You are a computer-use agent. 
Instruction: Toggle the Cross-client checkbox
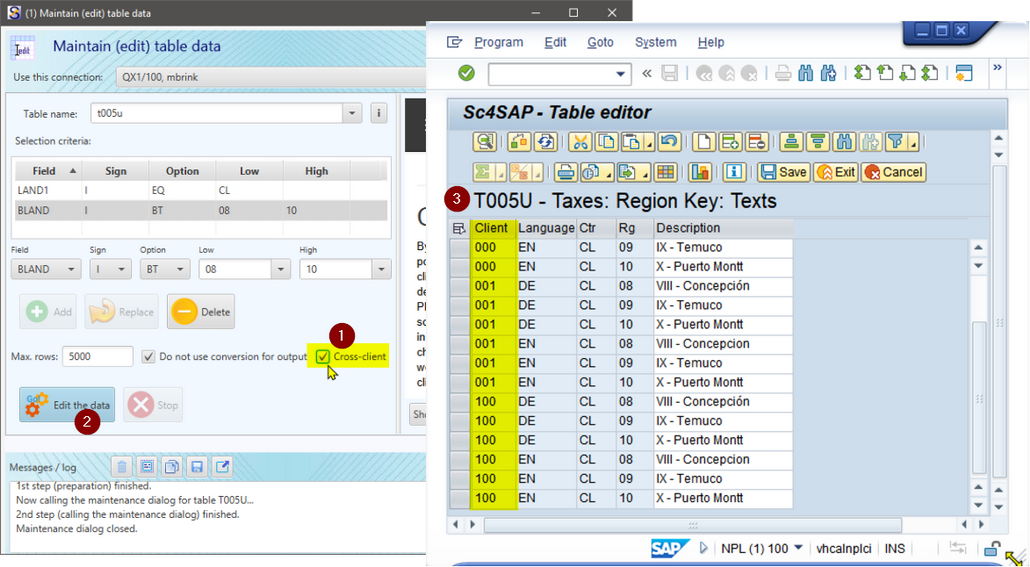[x=323, y=356]
